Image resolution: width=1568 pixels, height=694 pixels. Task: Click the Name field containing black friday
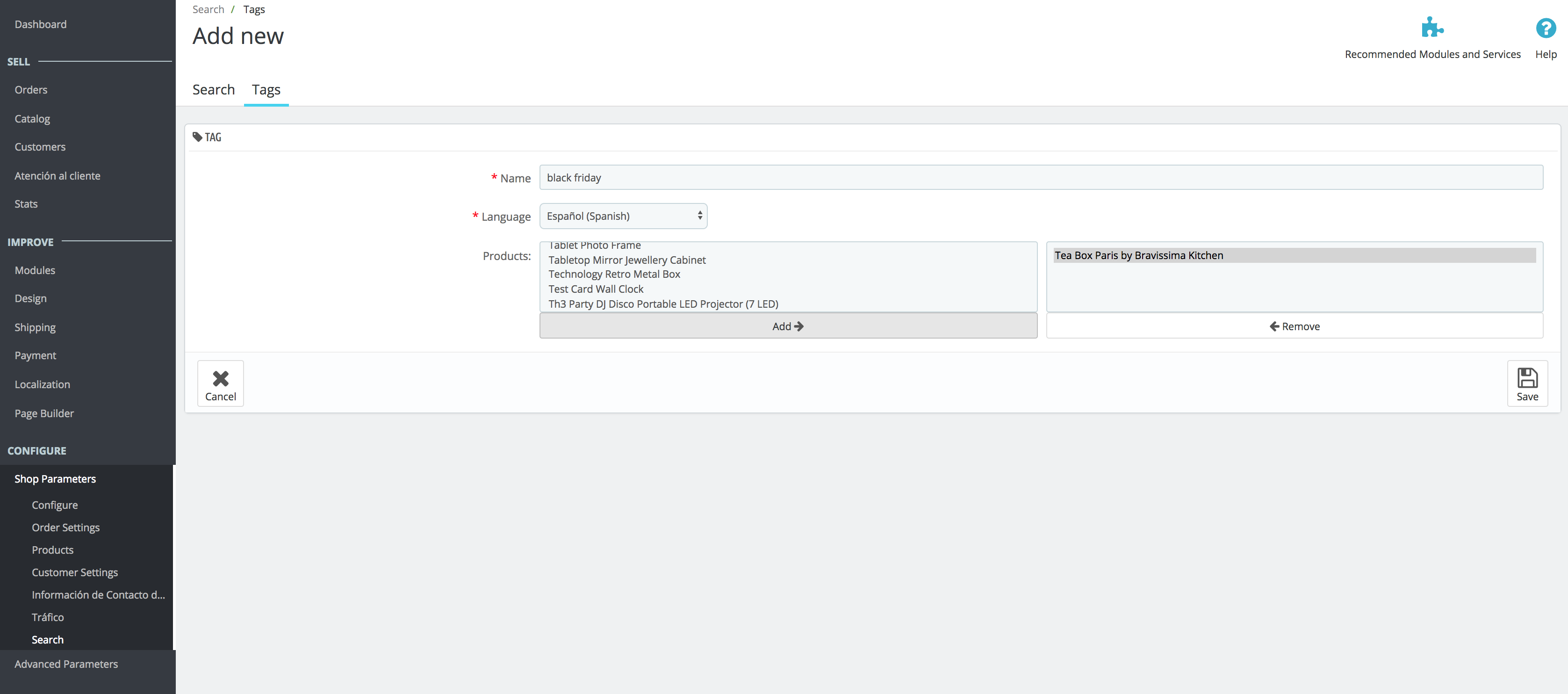(x=1040, y=178)
